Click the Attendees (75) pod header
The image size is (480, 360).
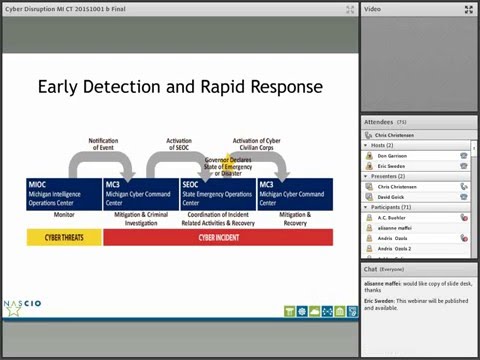[x=419, y=122]
